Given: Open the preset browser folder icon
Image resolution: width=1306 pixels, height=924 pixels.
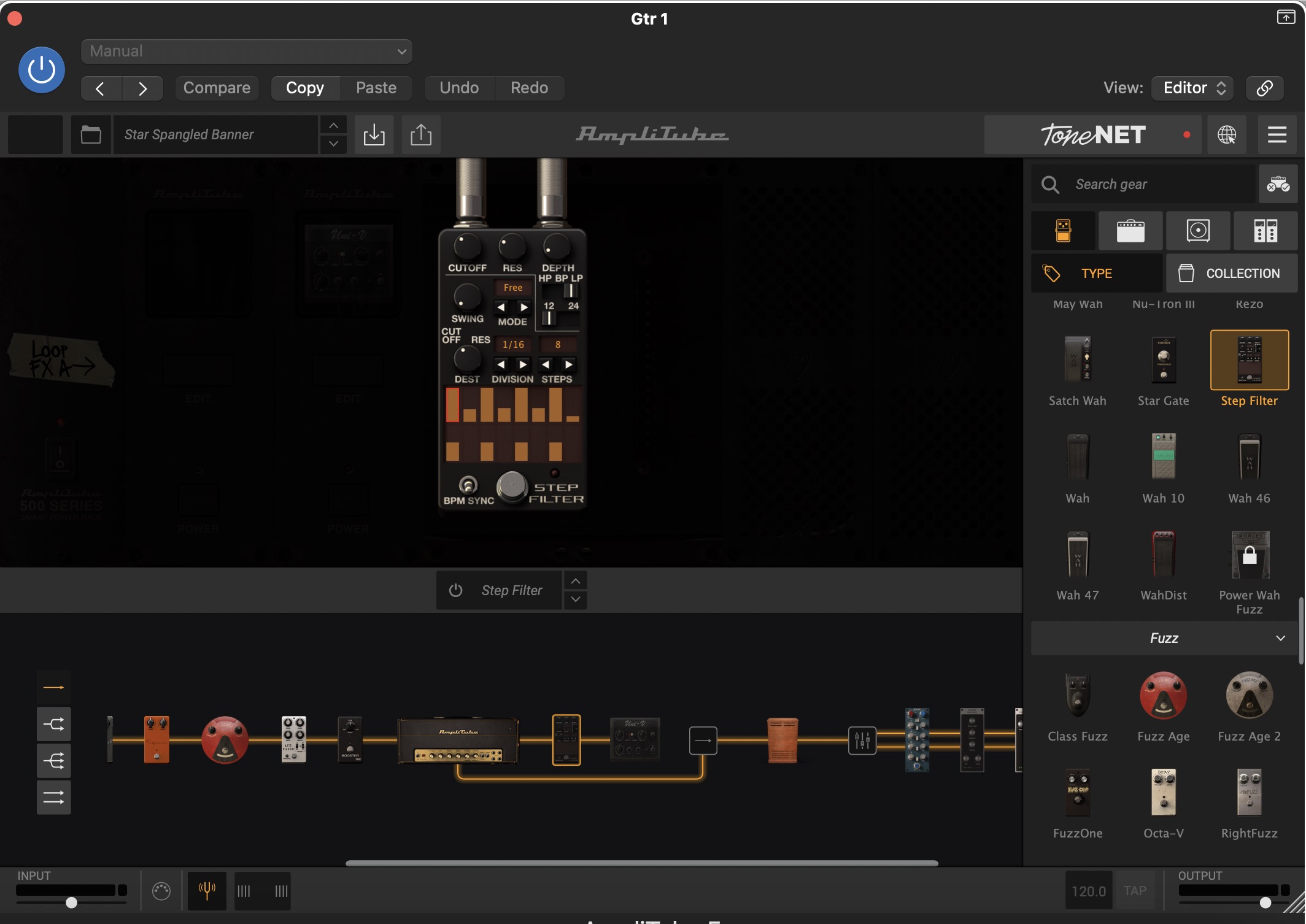Looking at the screenshot, I should (91, 134).
